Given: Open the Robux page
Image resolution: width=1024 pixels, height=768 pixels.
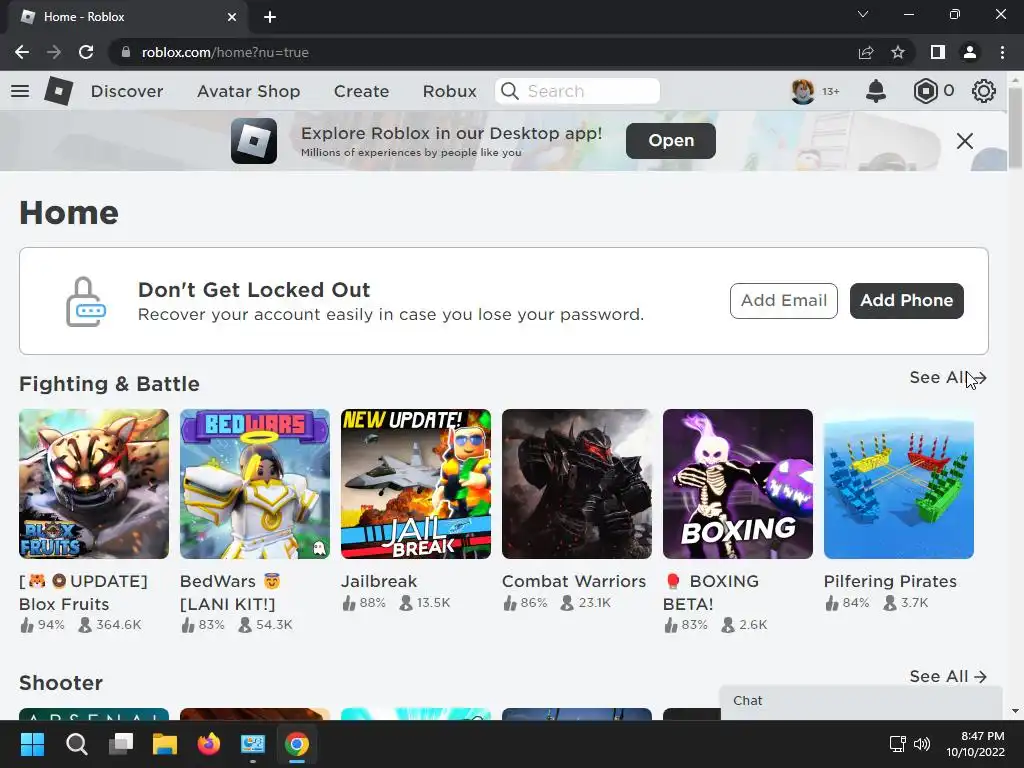Looking at the screenshot, I should (x=449, y=91).
